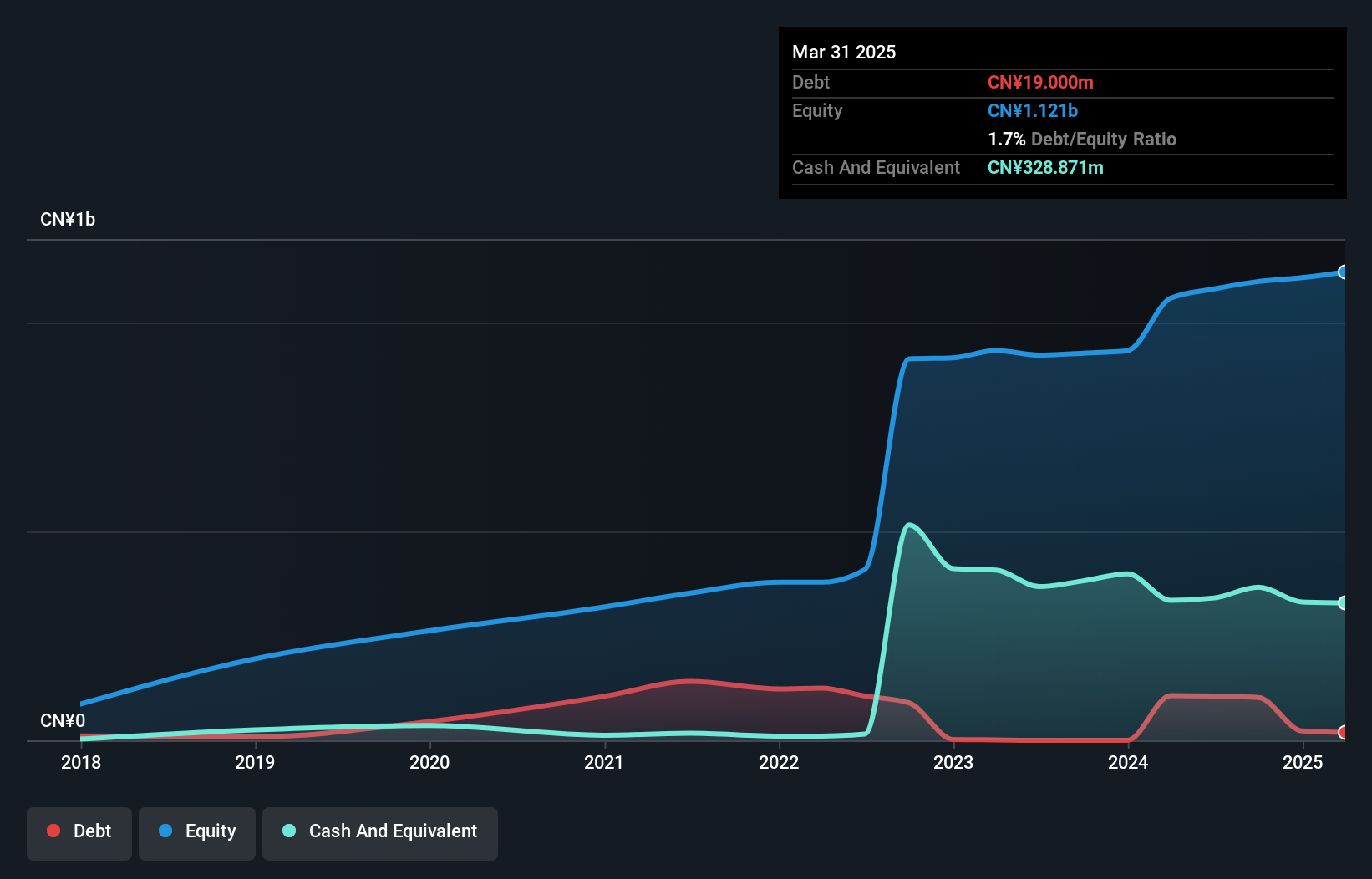
Task: Click the Cash And Equivalent end-of-line marker
Action: [x=1343, y=602]
